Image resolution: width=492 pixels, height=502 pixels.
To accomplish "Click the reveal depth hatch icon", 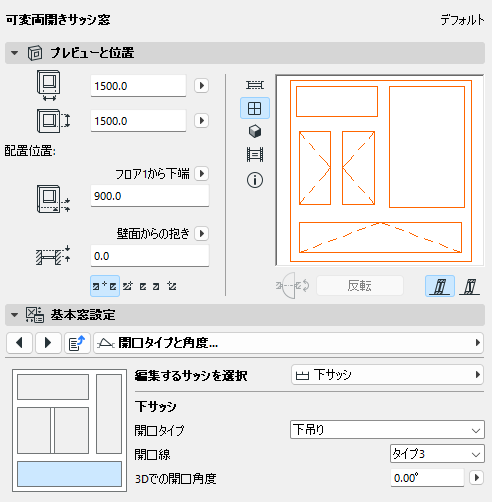I will [53, 256].
